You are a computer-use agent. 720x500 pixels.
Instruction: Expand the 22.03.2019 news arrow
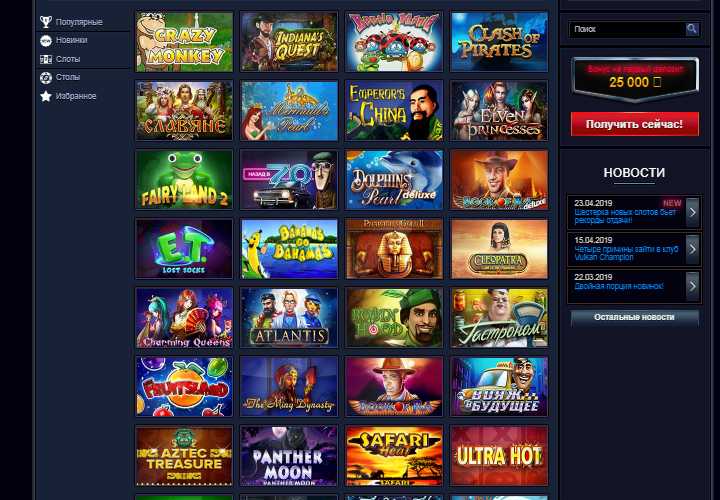click(692, 286)
